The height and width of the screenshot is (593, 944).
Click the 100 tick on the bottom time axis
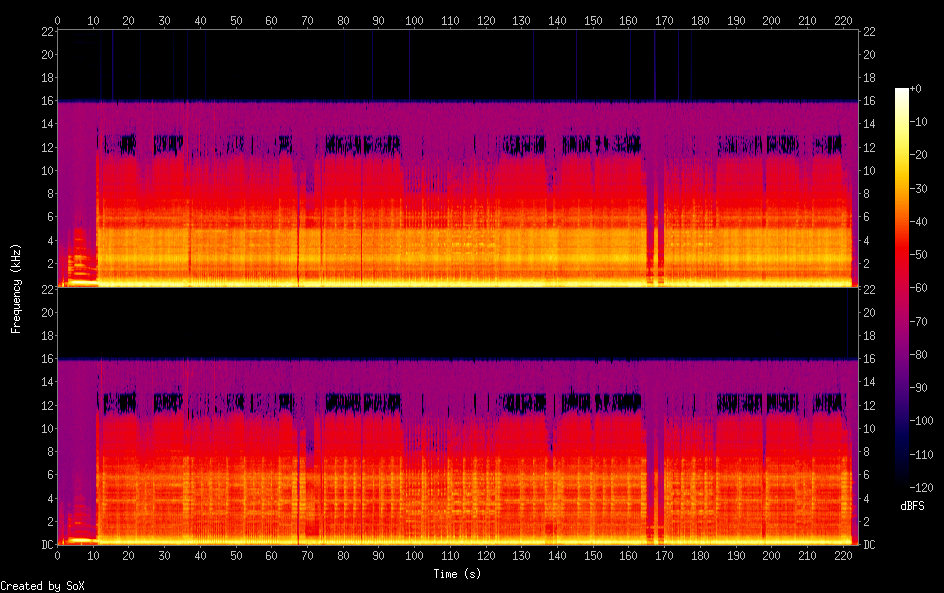414,556
